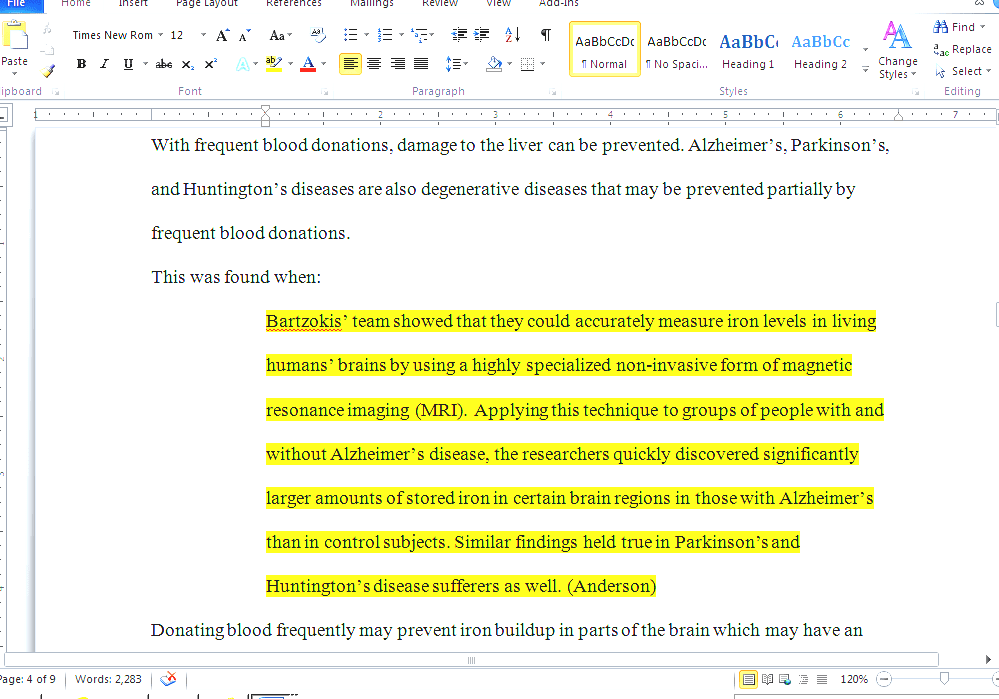The image size is (999, 699).
Task: Apply superscript to selected text
Action: click(209, 63)
